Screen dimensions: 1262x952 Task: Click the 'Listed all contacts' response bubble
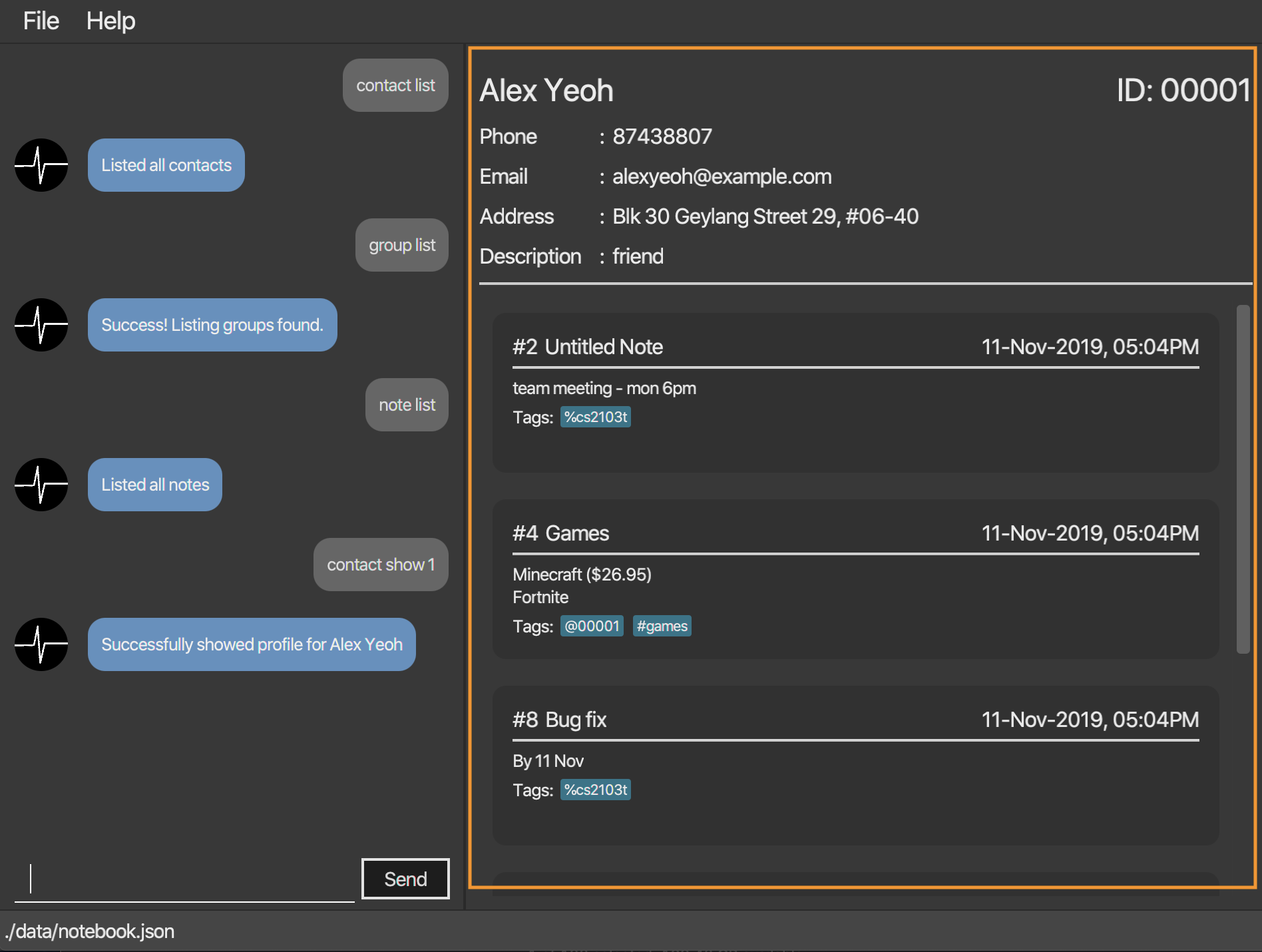tap(166, 165)
